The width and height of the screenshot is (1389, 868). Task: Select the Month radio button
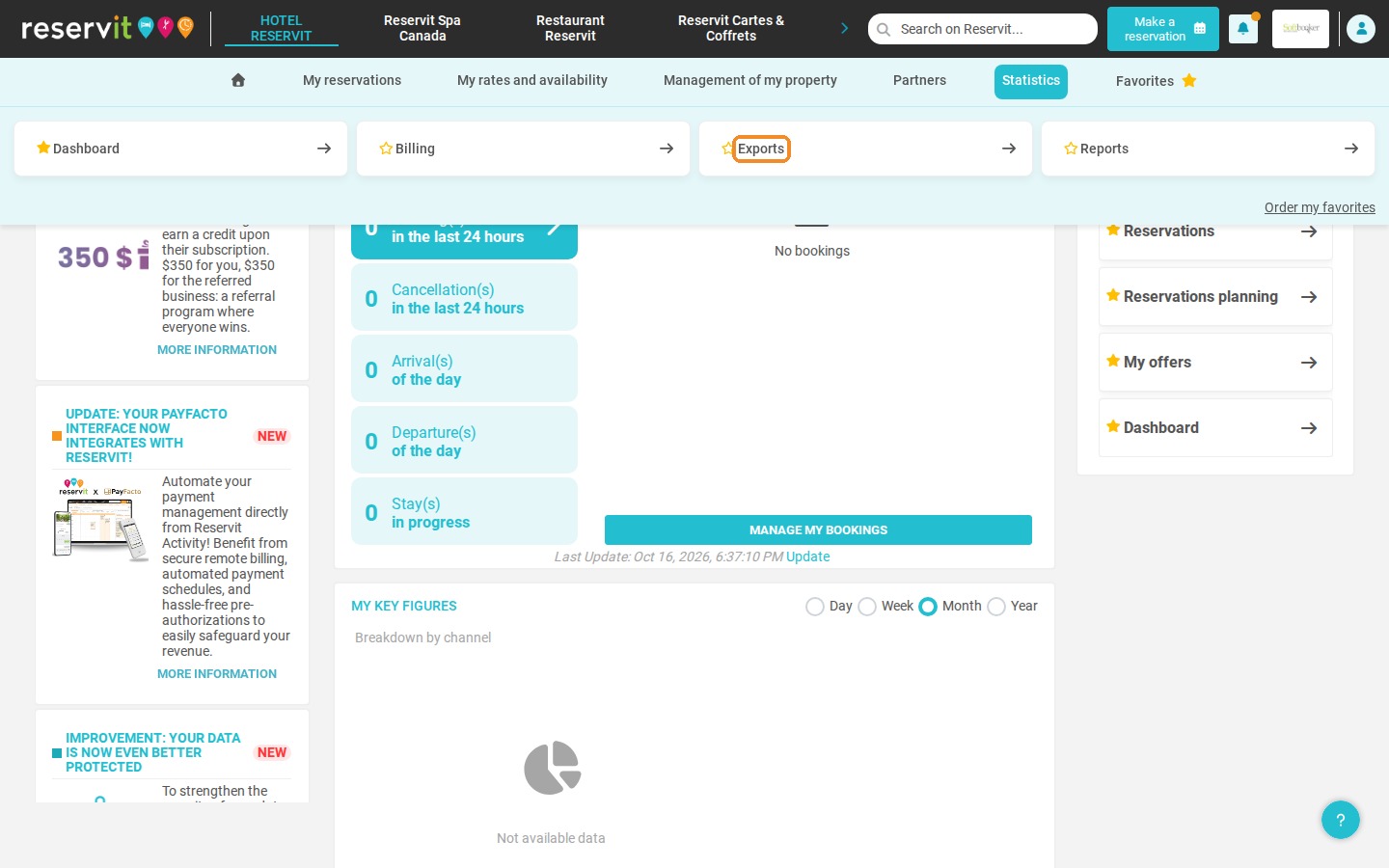[928, 607]
